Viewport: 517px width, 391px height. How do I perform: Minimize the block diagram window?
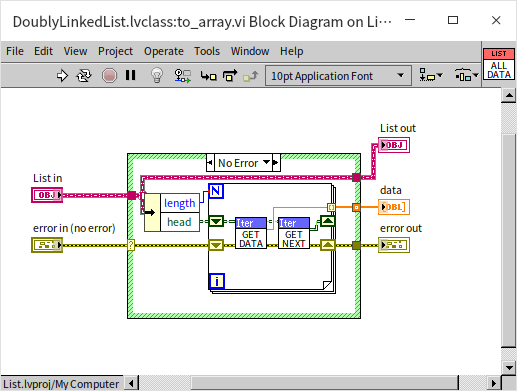410,20
